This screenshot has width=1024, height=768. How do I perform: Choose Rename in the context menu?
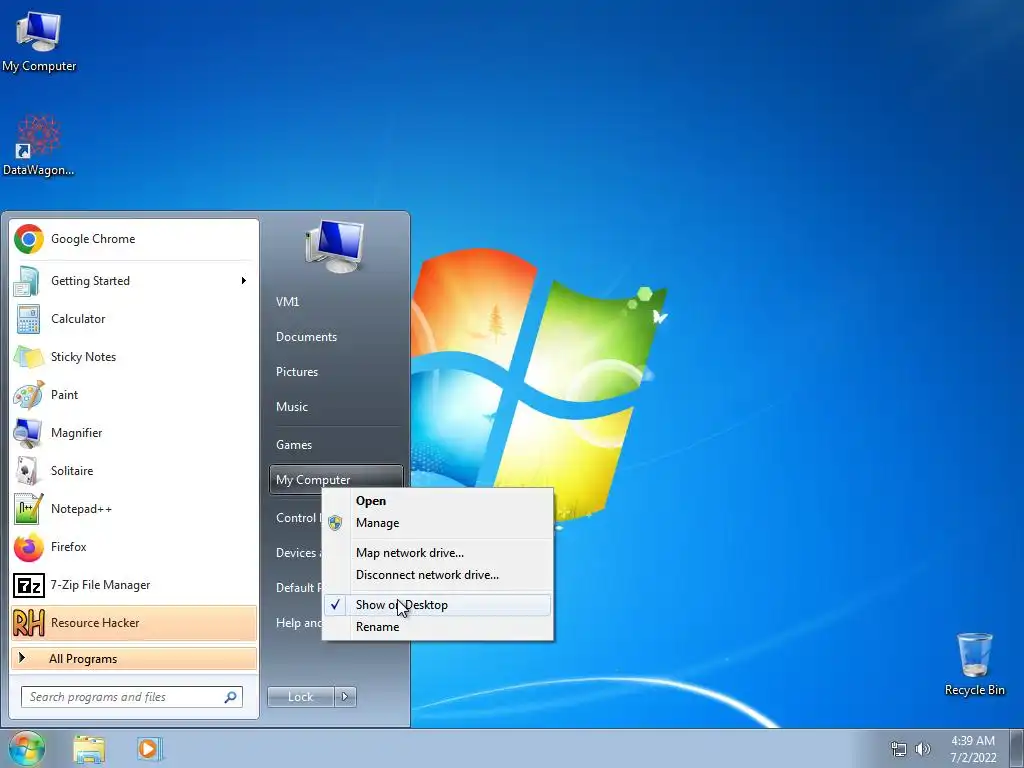[x=438, y=627]
